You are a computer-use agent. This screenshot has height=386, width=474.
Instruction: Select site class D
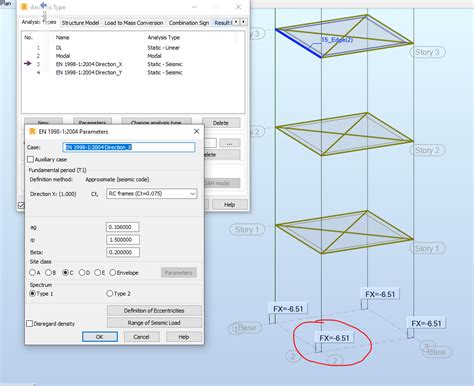tap(82, 272)
